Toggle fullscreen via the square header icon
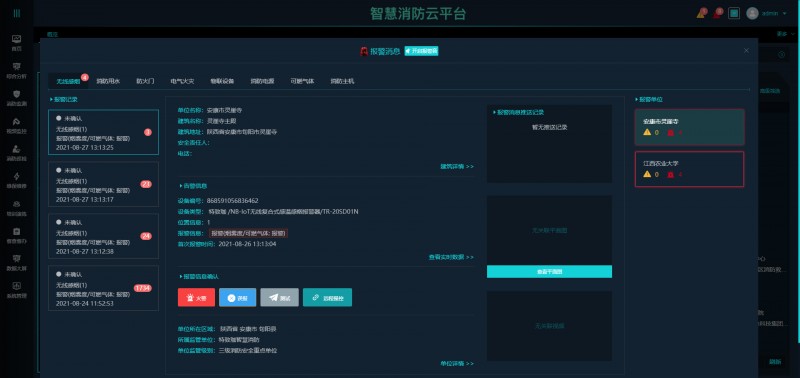This screenshot has width=800, height=378. pos(734,13)
